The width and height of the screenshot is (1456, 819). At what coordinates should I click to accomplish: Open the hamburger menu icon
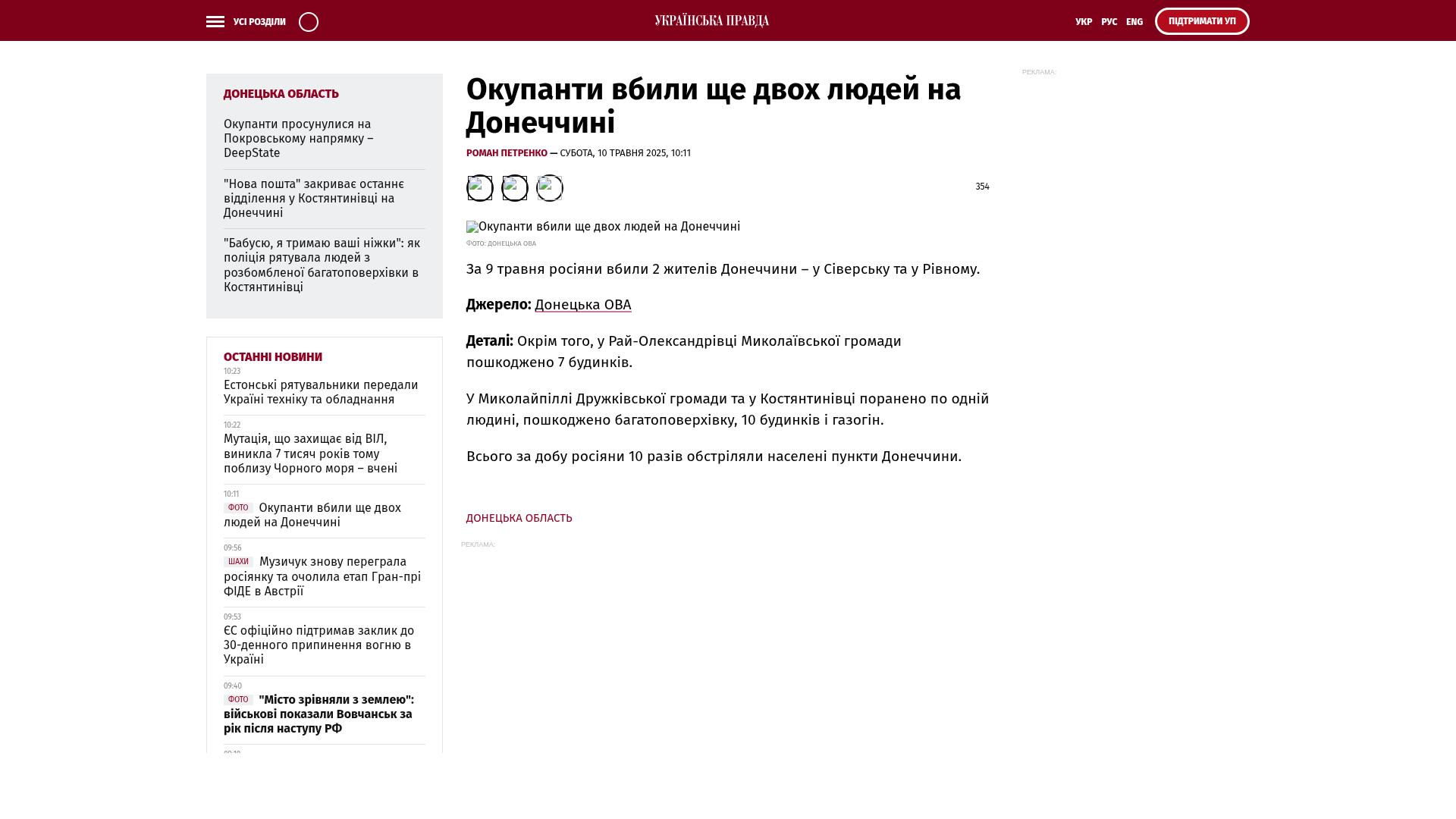(x=215, y=22)
